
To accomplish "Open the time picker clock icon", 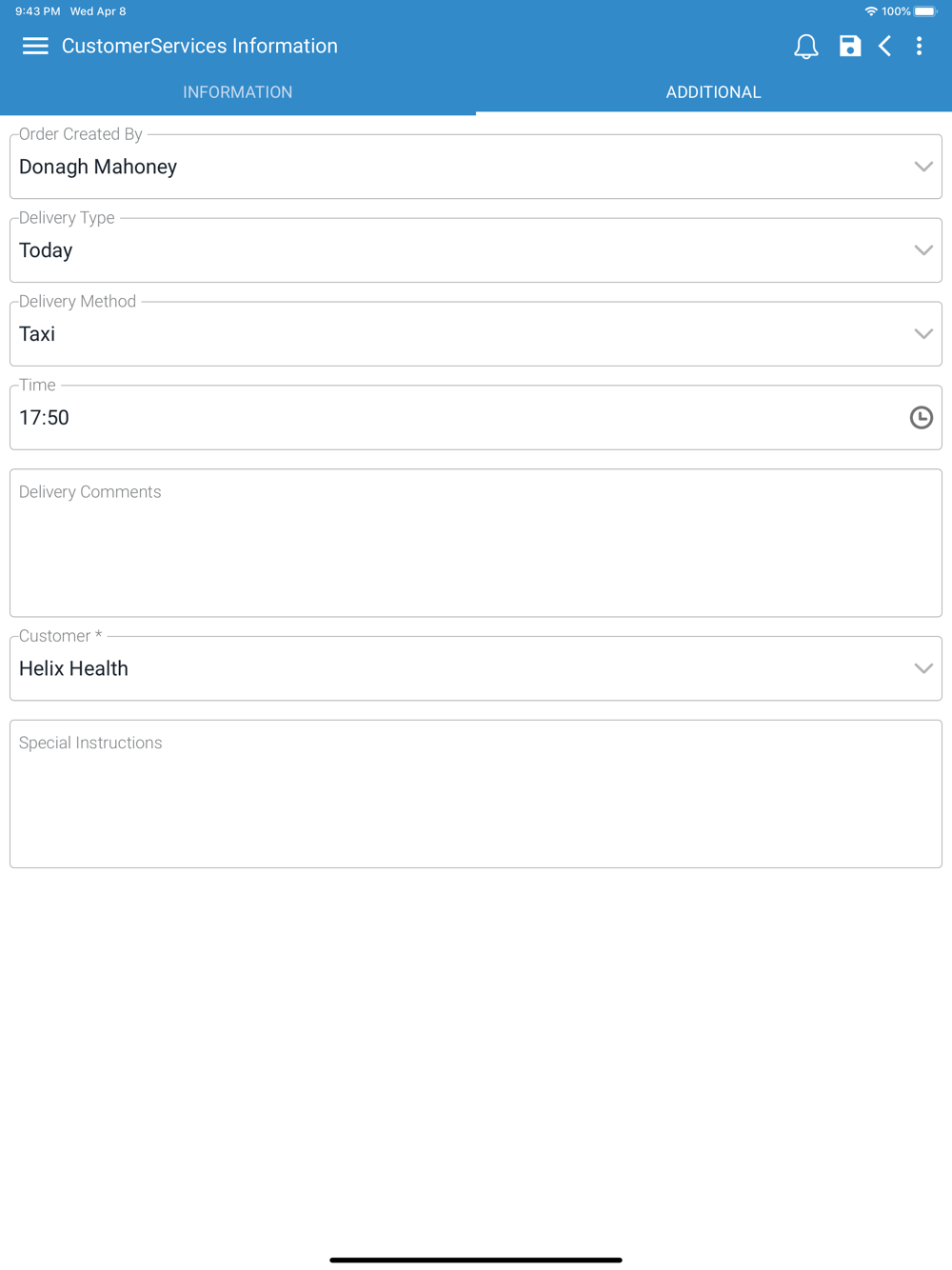I will coord(921,417).
